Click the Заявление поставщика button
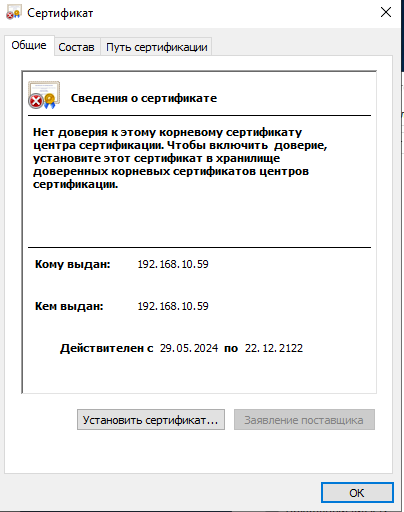This screenshot has height=512, width=404. 304,420
